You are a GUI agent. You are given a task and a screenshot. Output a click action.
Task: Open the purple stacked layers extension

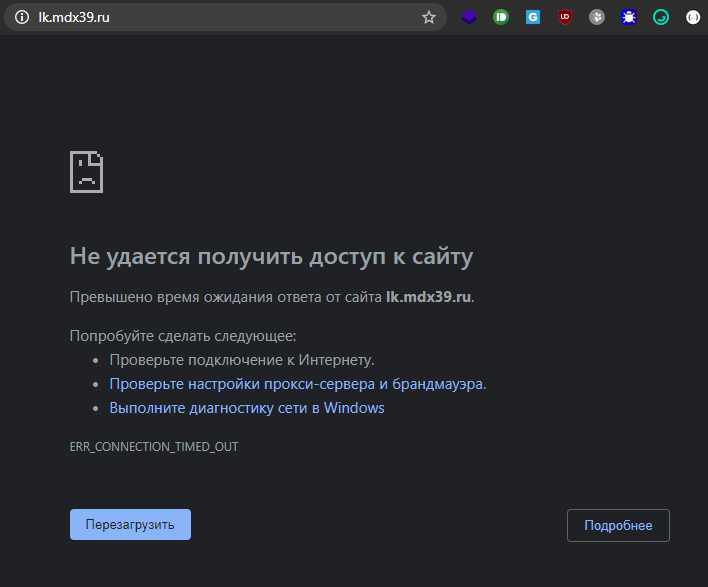pos(468,17)
